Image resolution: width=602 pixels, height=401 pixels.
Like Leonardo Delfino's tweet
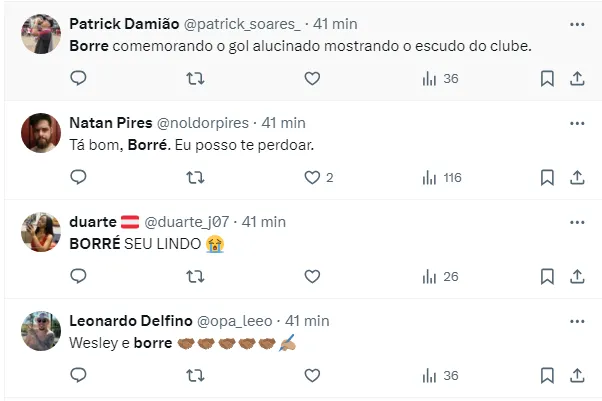pos(312,375)
